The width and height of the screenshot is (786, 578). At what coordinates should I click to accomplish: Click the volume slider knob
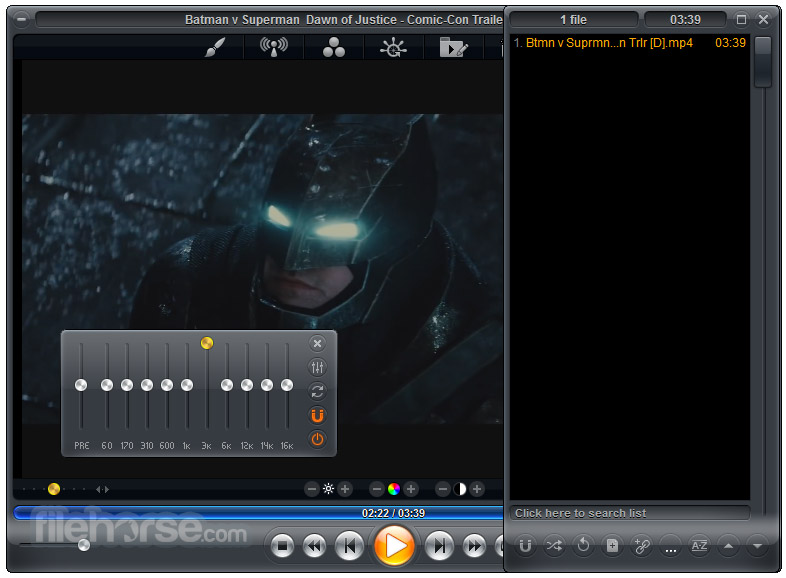[x=84, y=545]
